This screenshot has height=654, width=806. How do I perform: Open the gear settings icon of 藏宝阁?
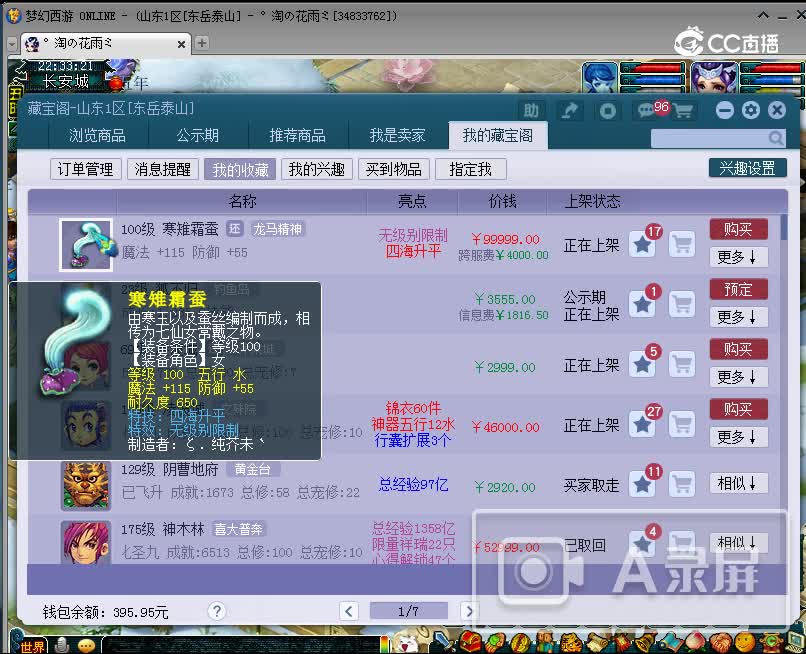[750, 110]
